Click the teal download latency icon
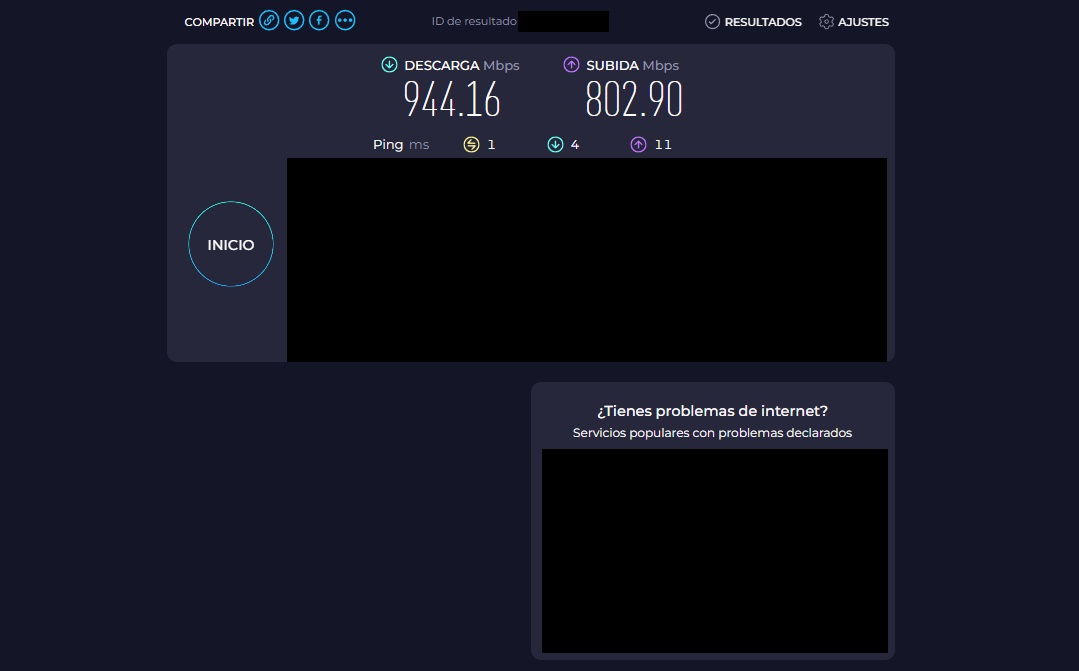This screenshot has width=1079, height=671. [555, 145]
